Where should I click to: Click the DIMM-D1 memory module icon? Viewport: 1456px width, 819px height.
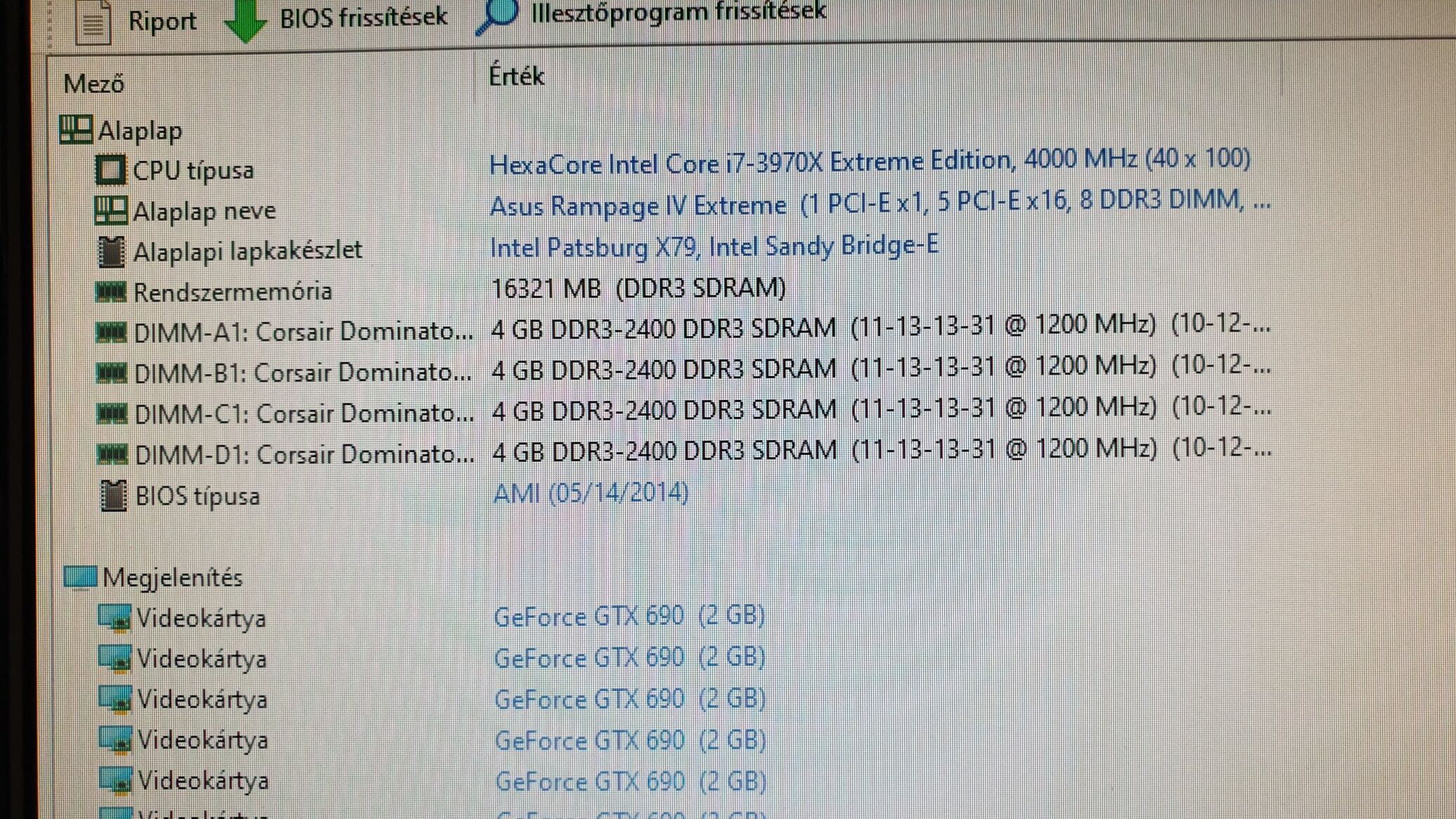pyautogui.click(x=112, y=455)
